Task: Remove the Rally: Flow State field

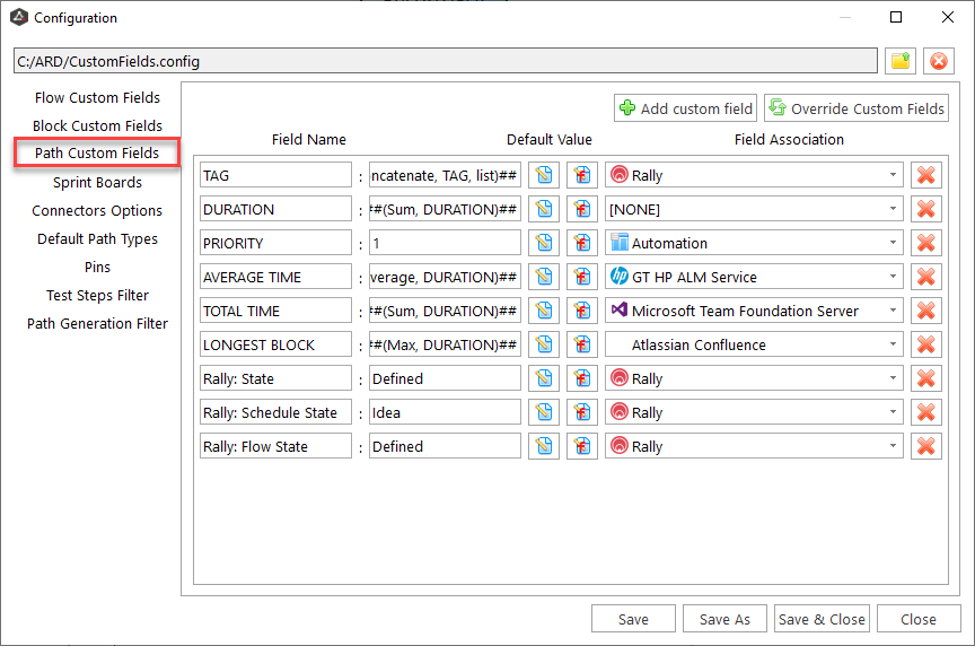Action: (926, 447)
